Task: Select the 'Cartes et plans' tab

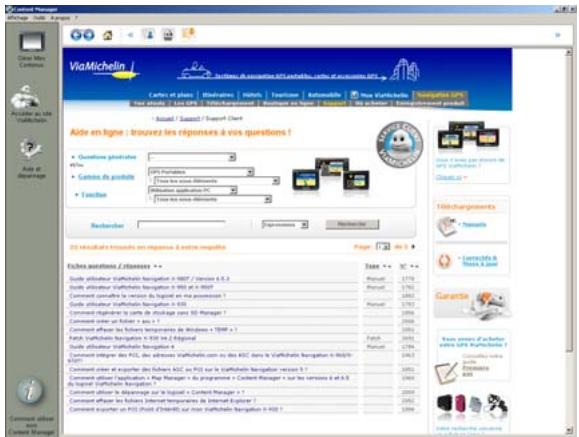Action: click(171, 95)
